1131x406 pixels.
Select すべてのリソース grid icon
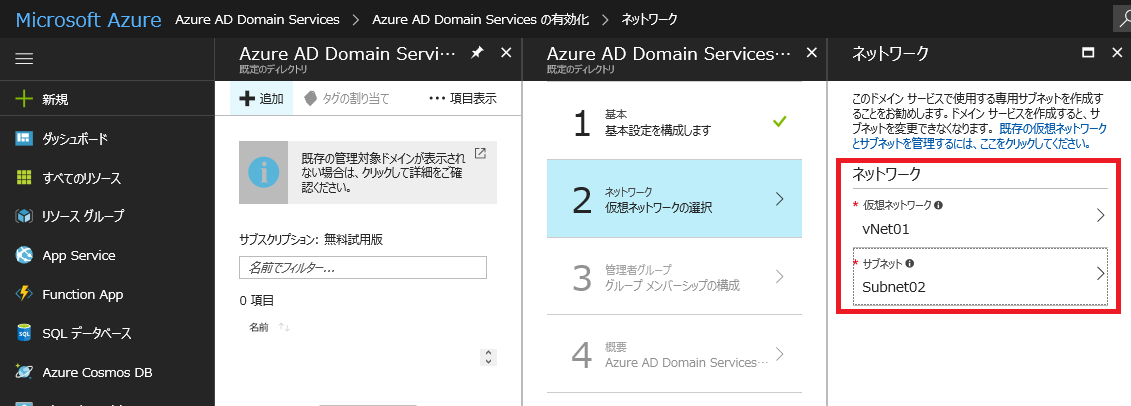[25, 177]
